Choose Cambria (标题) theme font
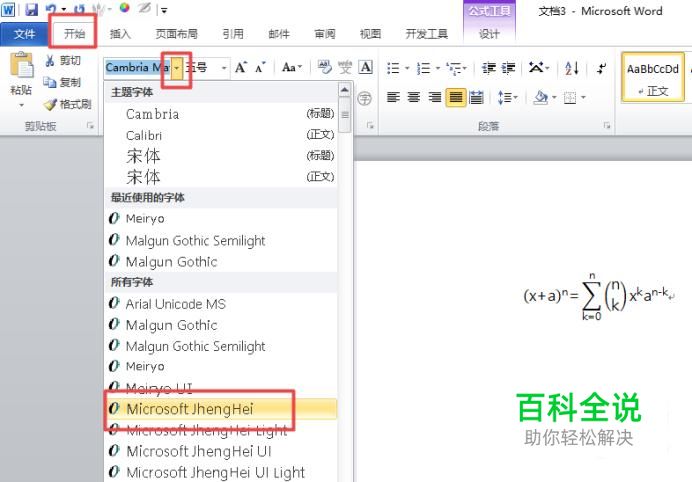The height and width of the screenshot is (482, 692). pyautogui.click(x=222, y=114)
